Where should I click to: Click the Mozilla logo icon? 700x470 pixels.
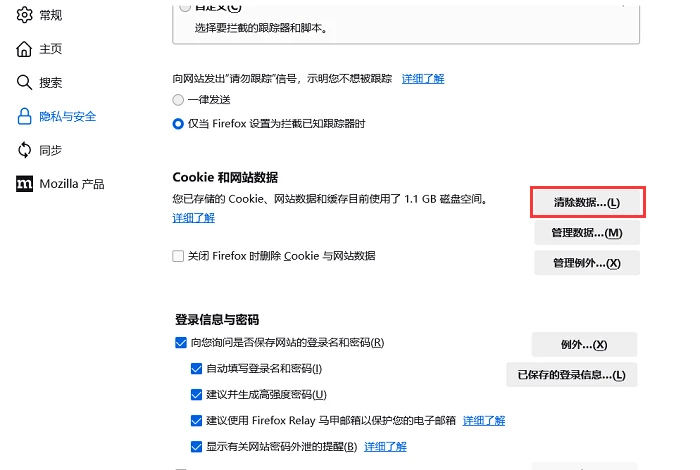pos(24,183)
